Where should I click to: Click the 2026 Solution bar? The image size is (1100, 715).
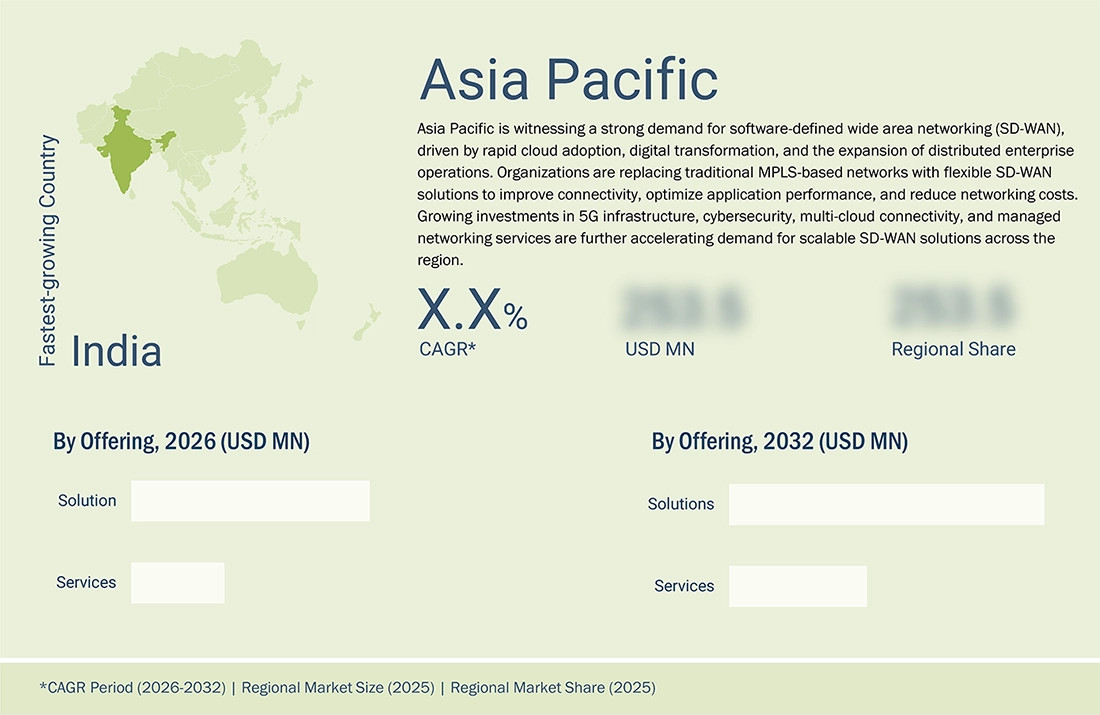point(250,501)
